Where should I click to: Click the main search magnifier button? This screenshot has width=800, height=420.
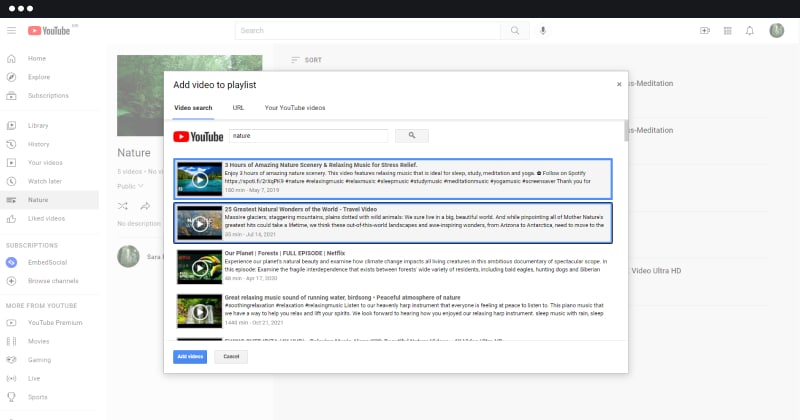point(515,31)
